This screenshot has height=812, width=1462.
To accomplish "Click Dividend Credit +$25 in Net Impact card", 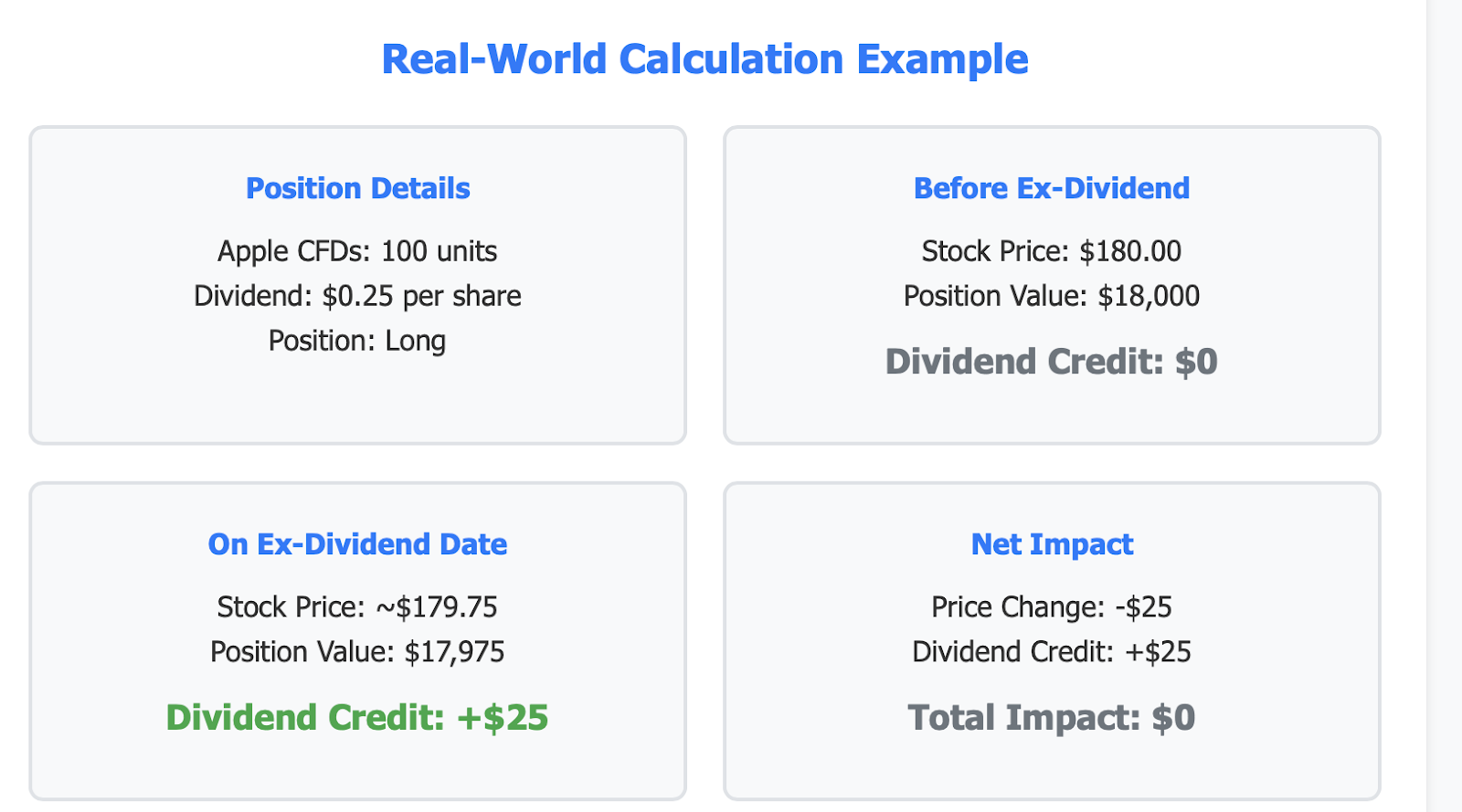I will coord(1052,652).
